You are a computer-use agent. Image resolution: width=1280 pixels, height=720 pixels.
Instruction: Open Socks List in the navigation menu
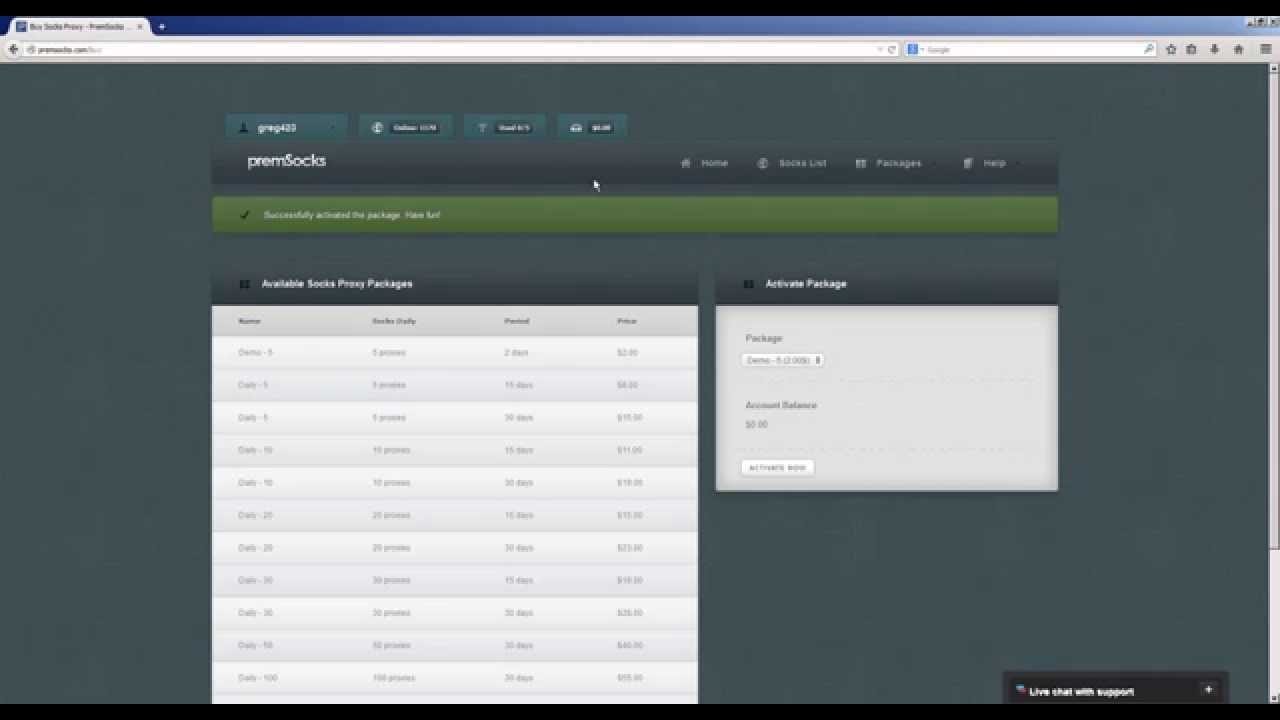[803, 163]
